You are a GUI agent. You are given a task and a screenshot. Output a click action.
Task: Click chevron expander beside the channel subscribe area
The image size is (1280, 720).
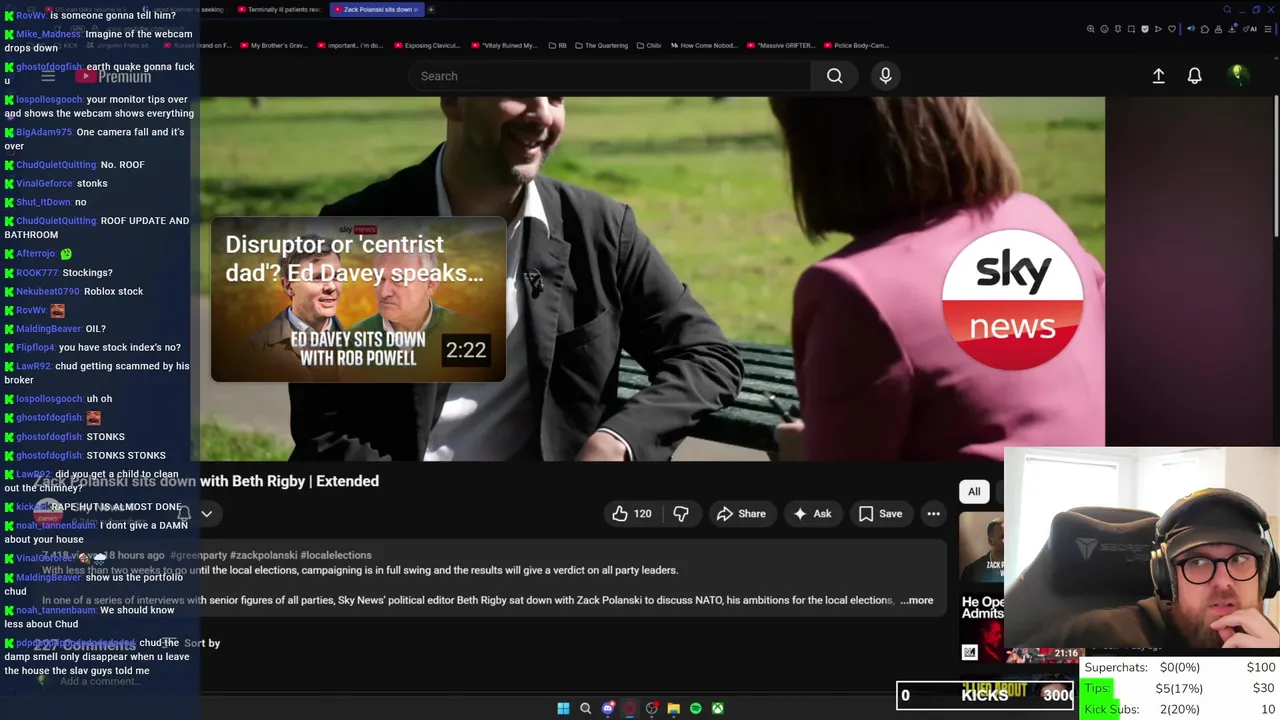[206, 514]
